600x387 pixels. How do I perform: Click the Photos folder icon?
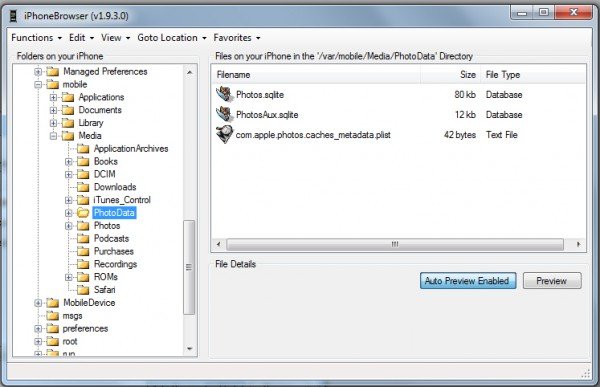pos(83,226)
